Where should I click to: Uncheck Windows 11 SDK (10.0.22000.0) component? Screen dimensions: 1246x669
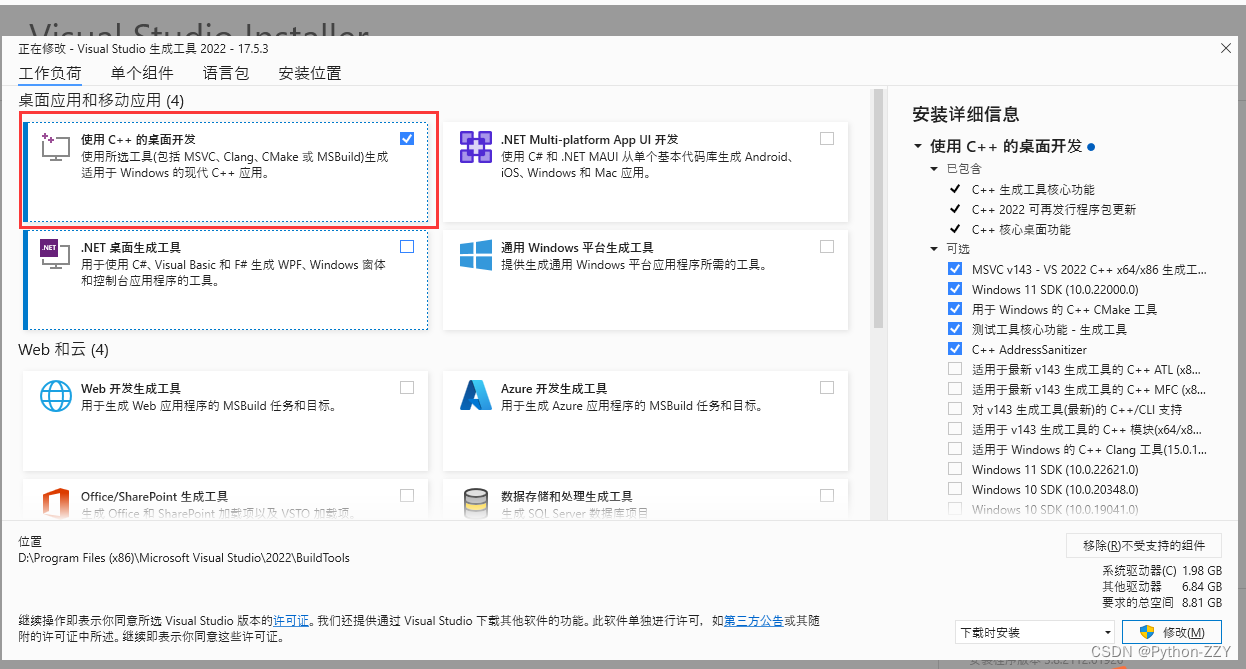pos(955,289)
